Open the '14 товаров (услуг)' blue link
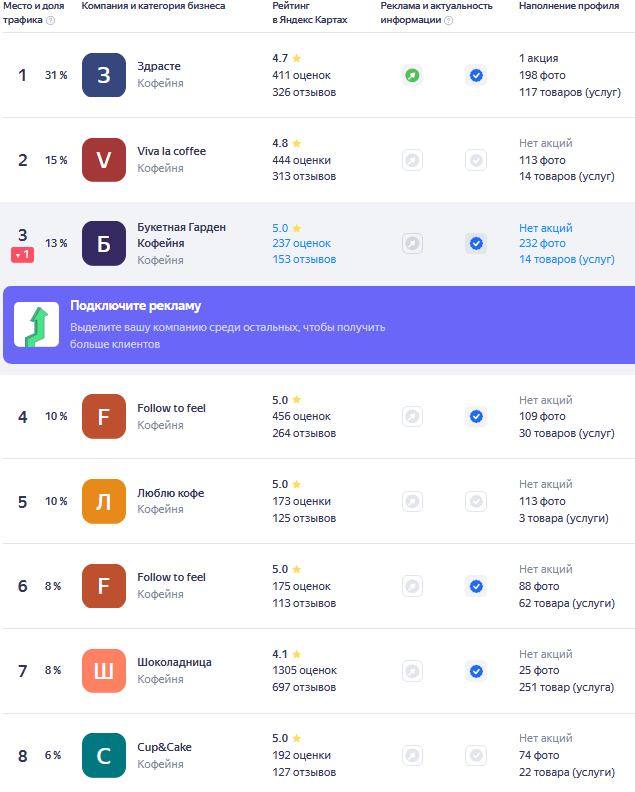Screen dimensions: 635x792 pos(567,259)
